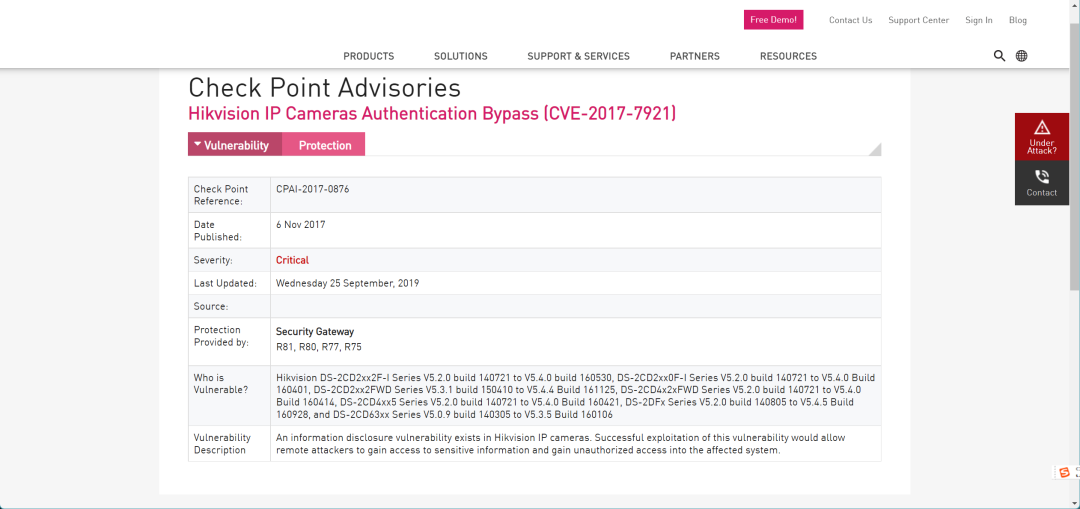The height and width of the screenshot is (509, 1080).
Task: Open the RESOURCES menu
Action: click(789, 56)
